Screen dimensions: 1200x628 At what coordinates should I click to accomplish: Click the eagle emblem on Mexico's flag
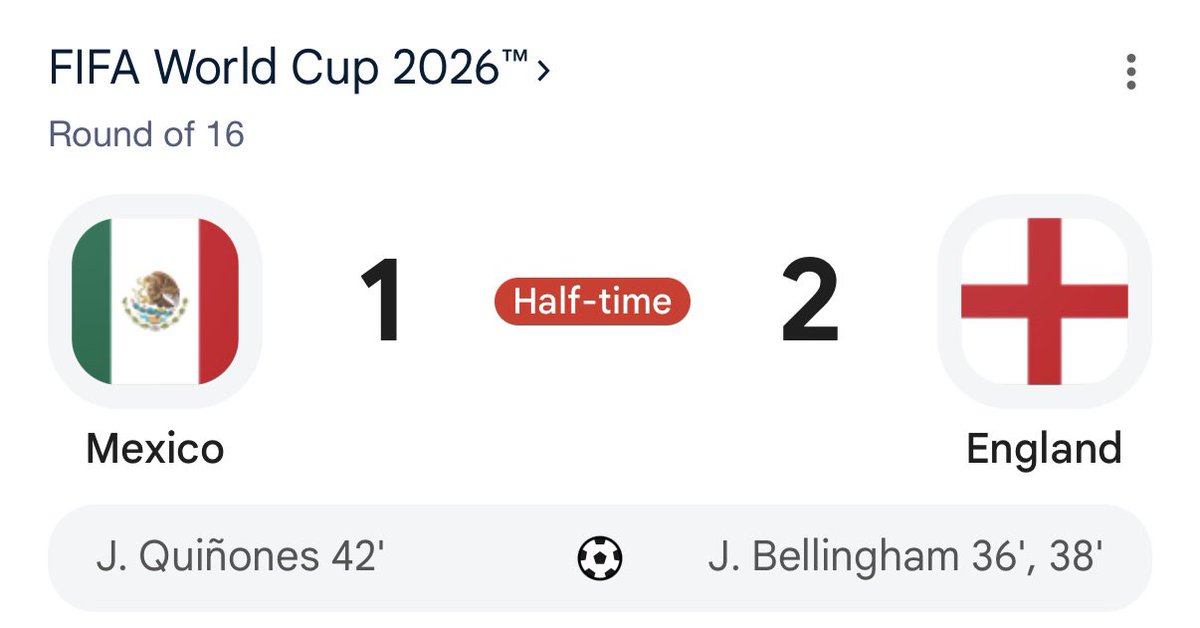click(155, 298)
